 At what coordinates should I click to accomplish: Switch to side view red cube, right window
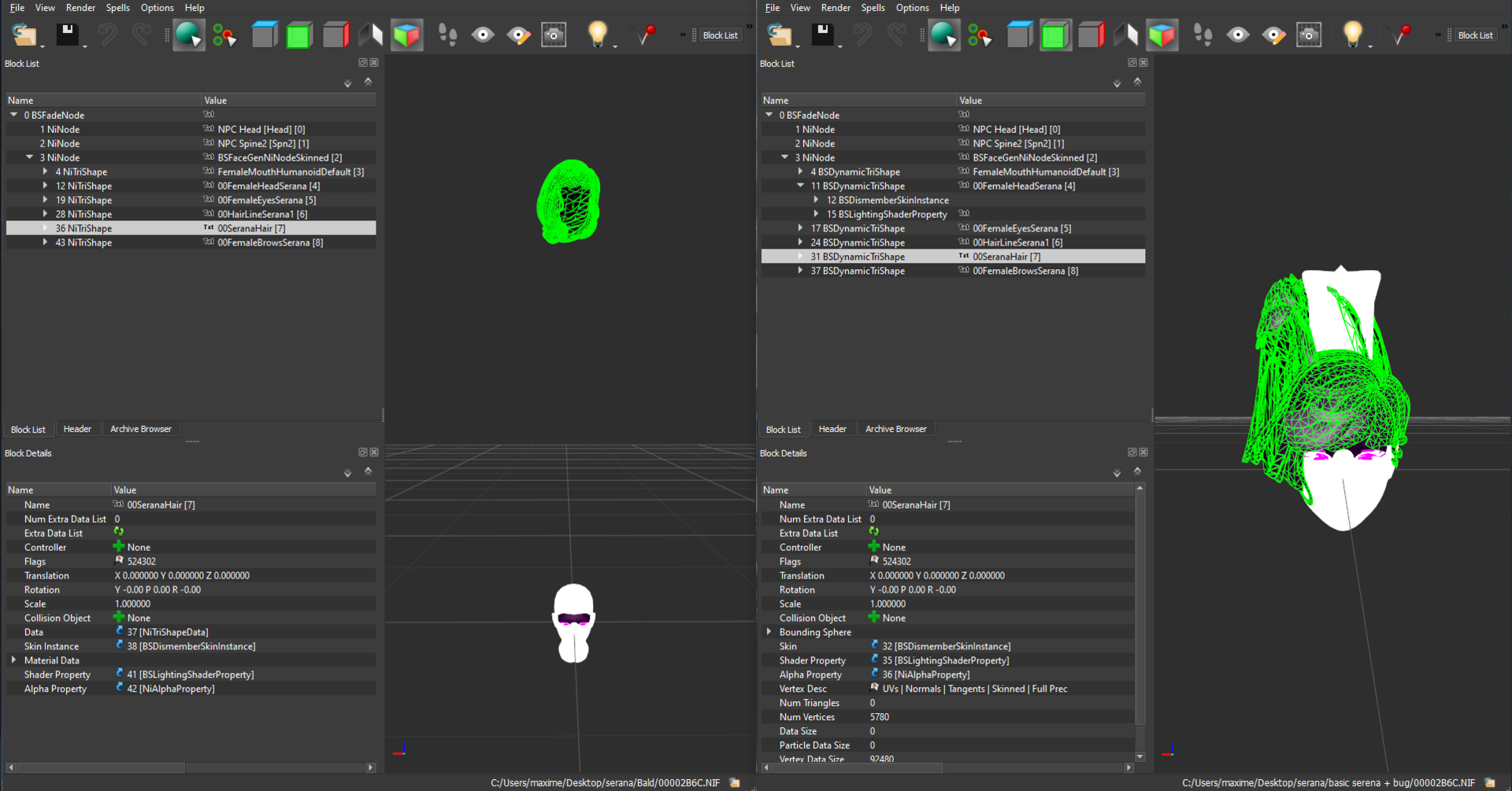[1091, 35]
